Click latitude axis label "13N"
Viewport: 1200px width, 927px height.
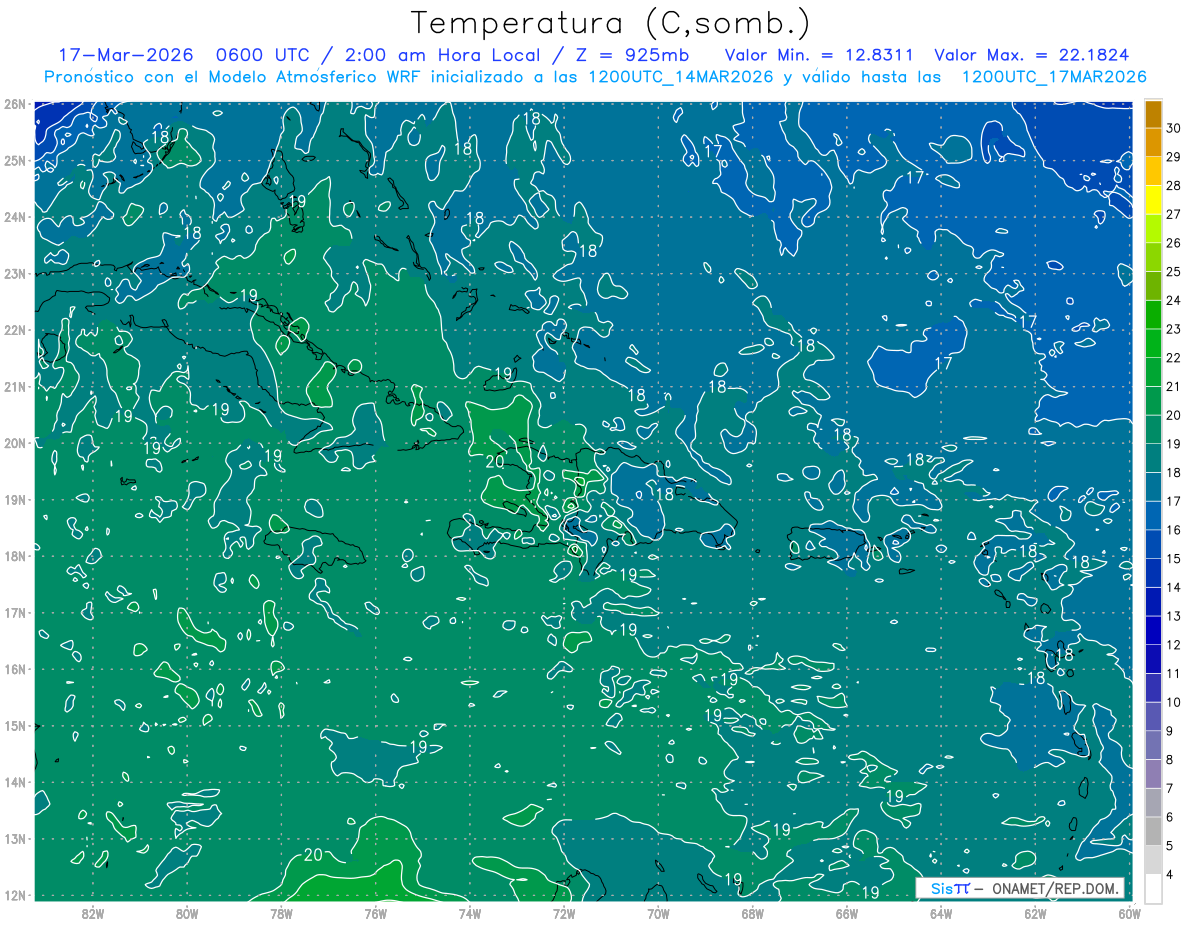click(14, 838)
